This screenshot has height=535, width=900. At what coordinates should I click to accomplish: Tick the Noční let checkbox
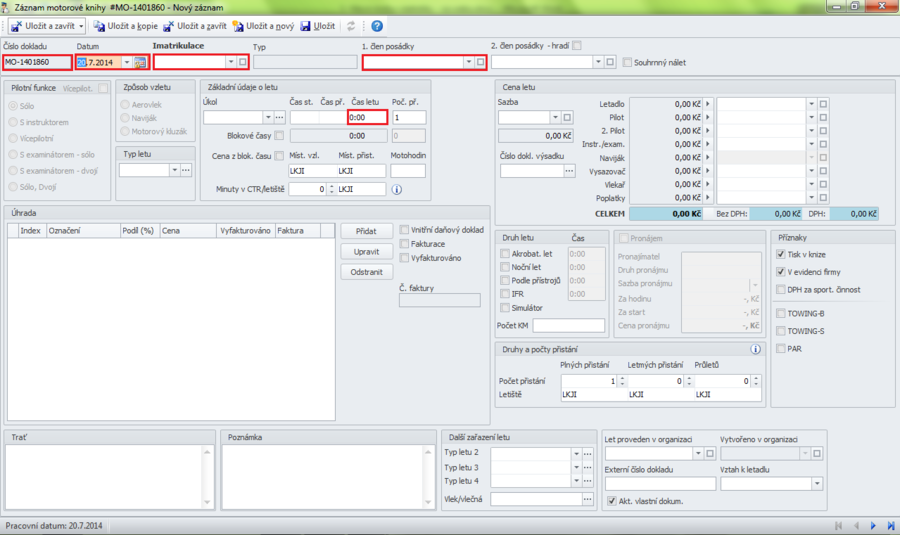505,268
